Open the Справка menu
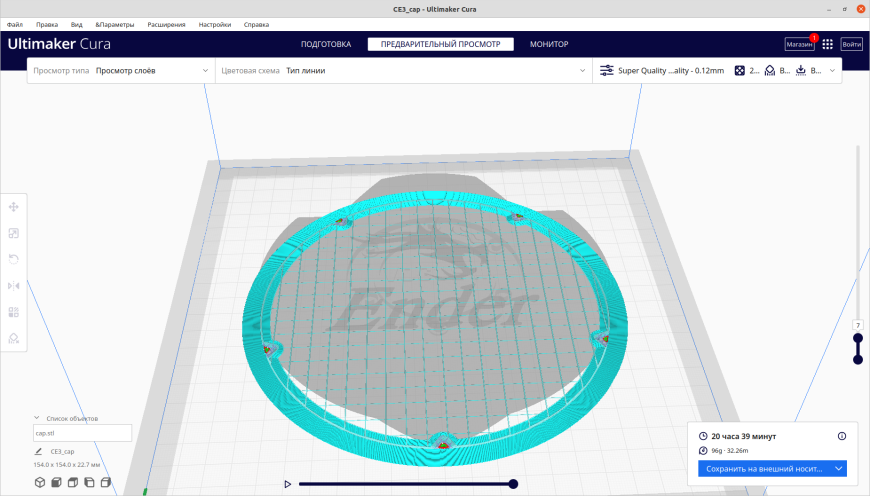This screenshot has width=870, height=496. [x=256, y=24]
